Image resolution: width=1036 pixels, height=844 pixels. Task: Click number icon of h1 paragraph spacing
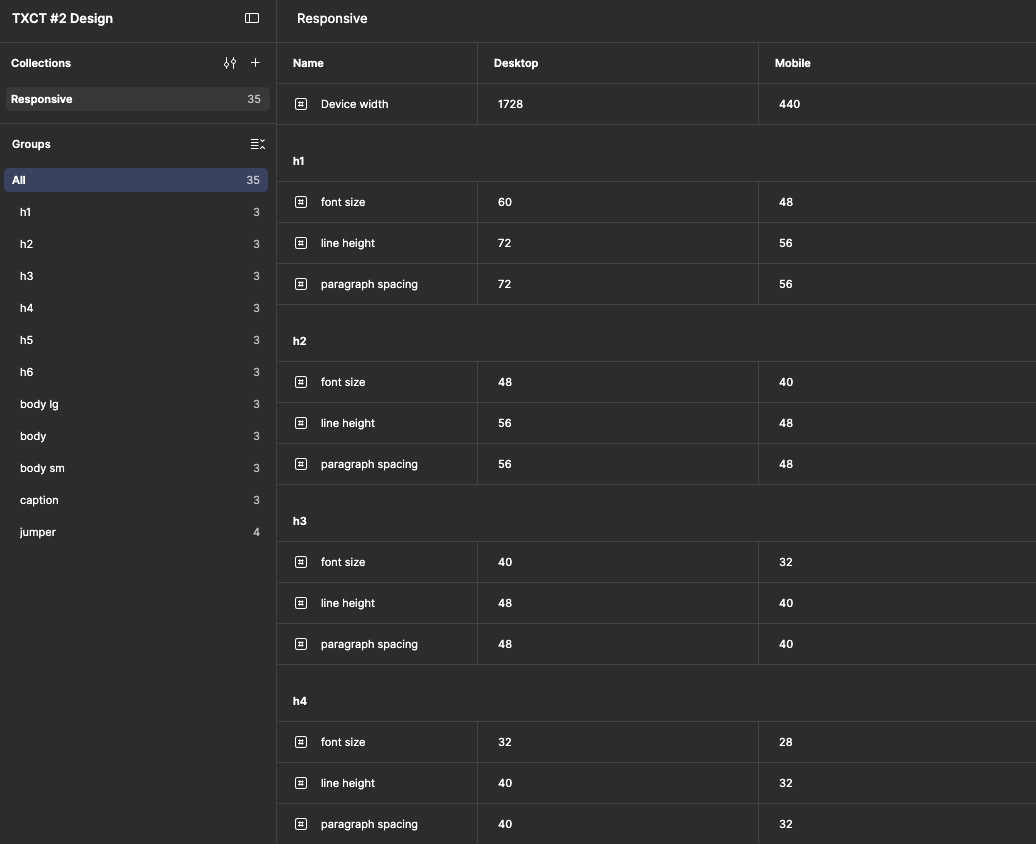[301, 284]
